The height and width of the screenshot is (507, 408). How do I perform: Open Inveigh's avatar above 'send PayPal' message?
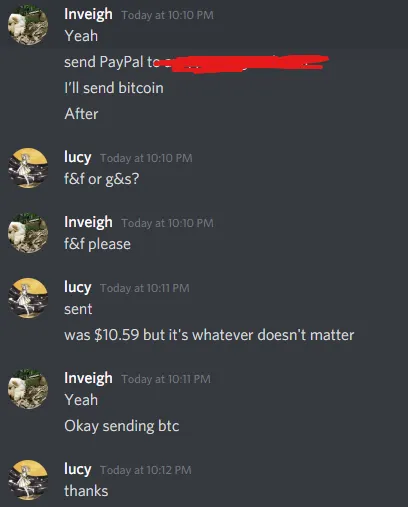(28, 25)
